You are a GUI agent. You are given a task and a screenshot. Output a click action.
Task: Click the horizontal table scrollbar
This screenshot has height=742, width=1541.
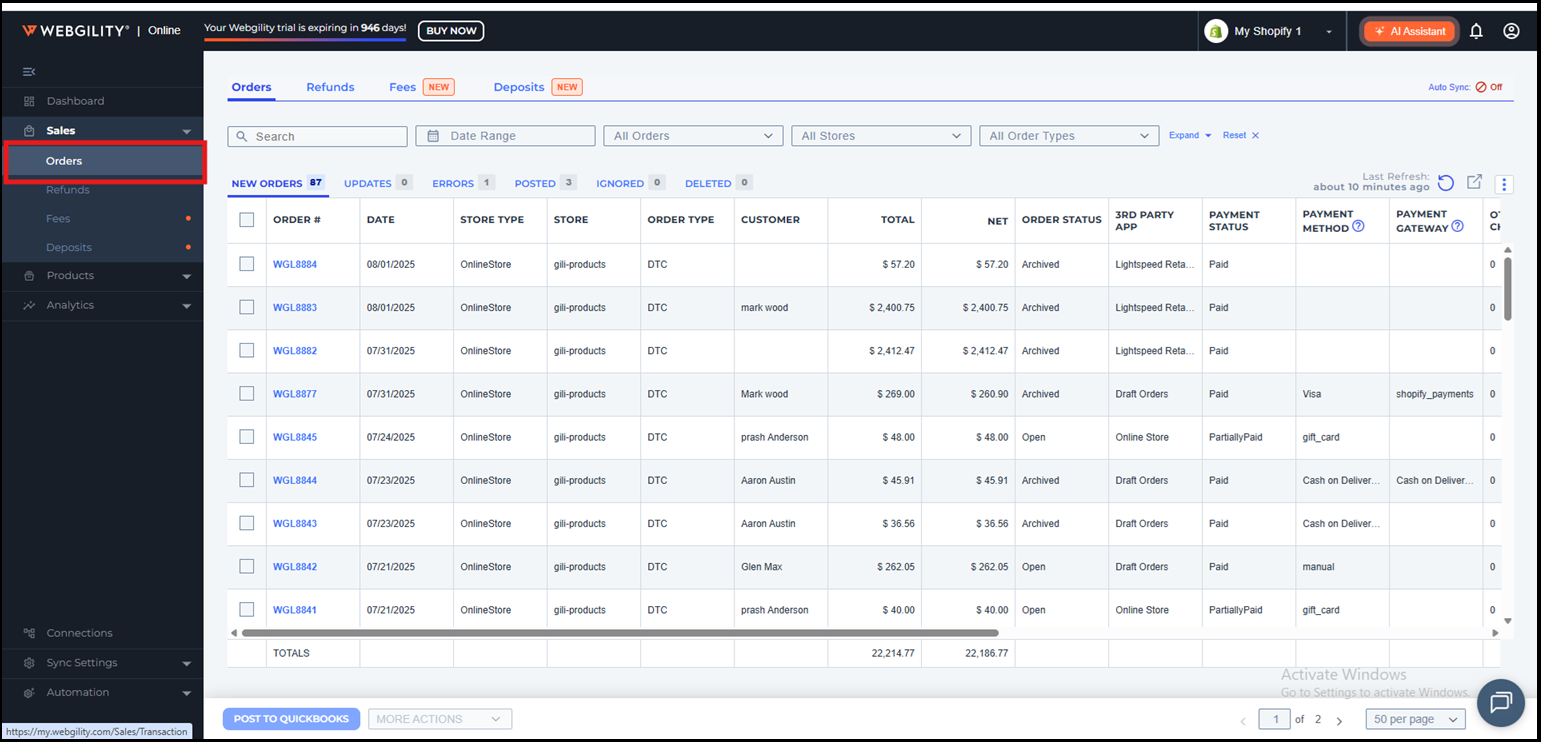coord(620,633)
